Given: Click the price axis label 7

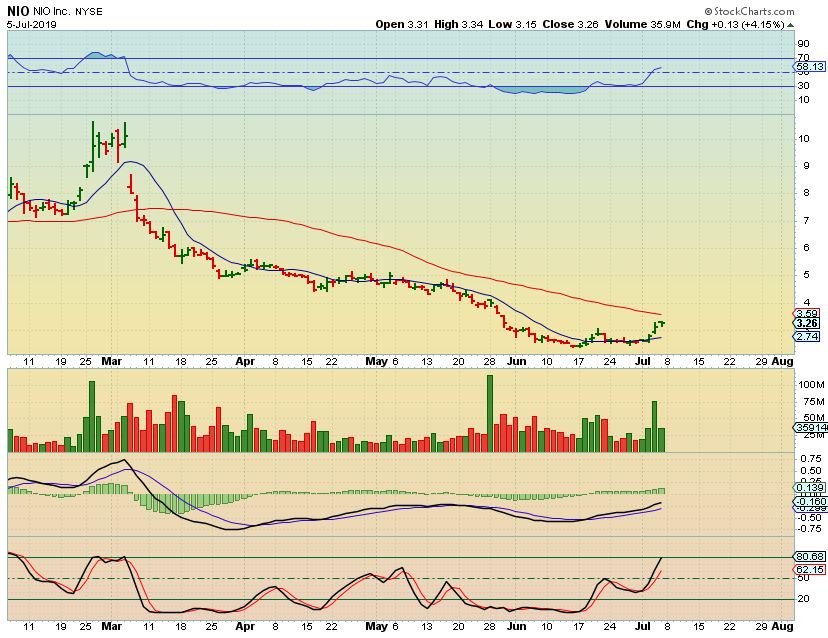Looking at the screenshot, I should click(806, 220).
